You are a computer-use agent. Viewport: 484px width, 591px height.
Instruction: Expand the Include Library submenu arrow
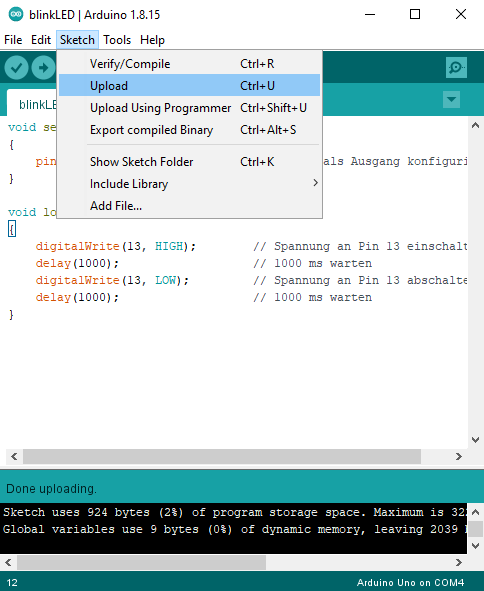click(x=316, y=183)
